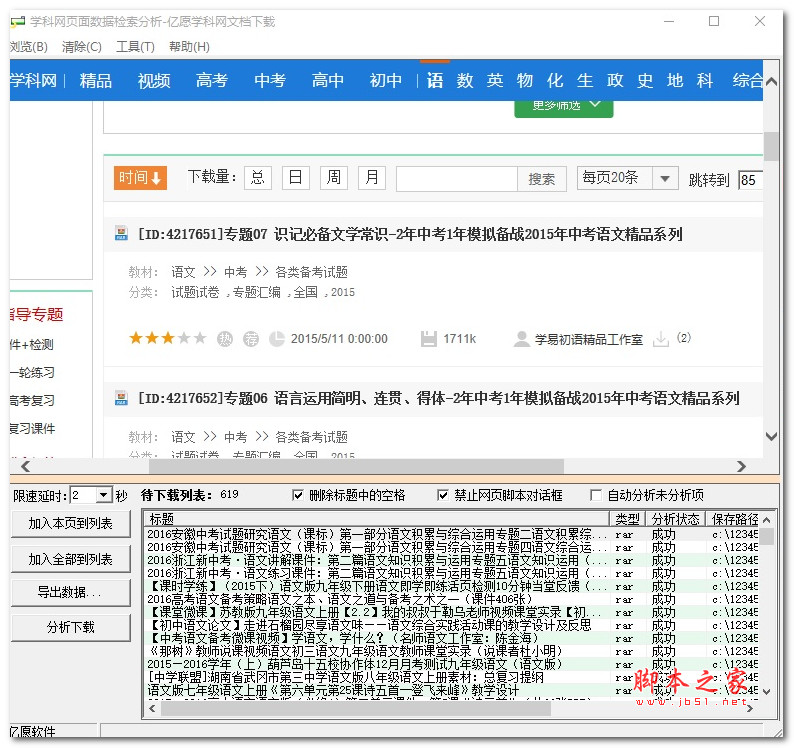794x748 pixels.
Task: Open the 浏览(B) menu
Action: pos(29,47)
